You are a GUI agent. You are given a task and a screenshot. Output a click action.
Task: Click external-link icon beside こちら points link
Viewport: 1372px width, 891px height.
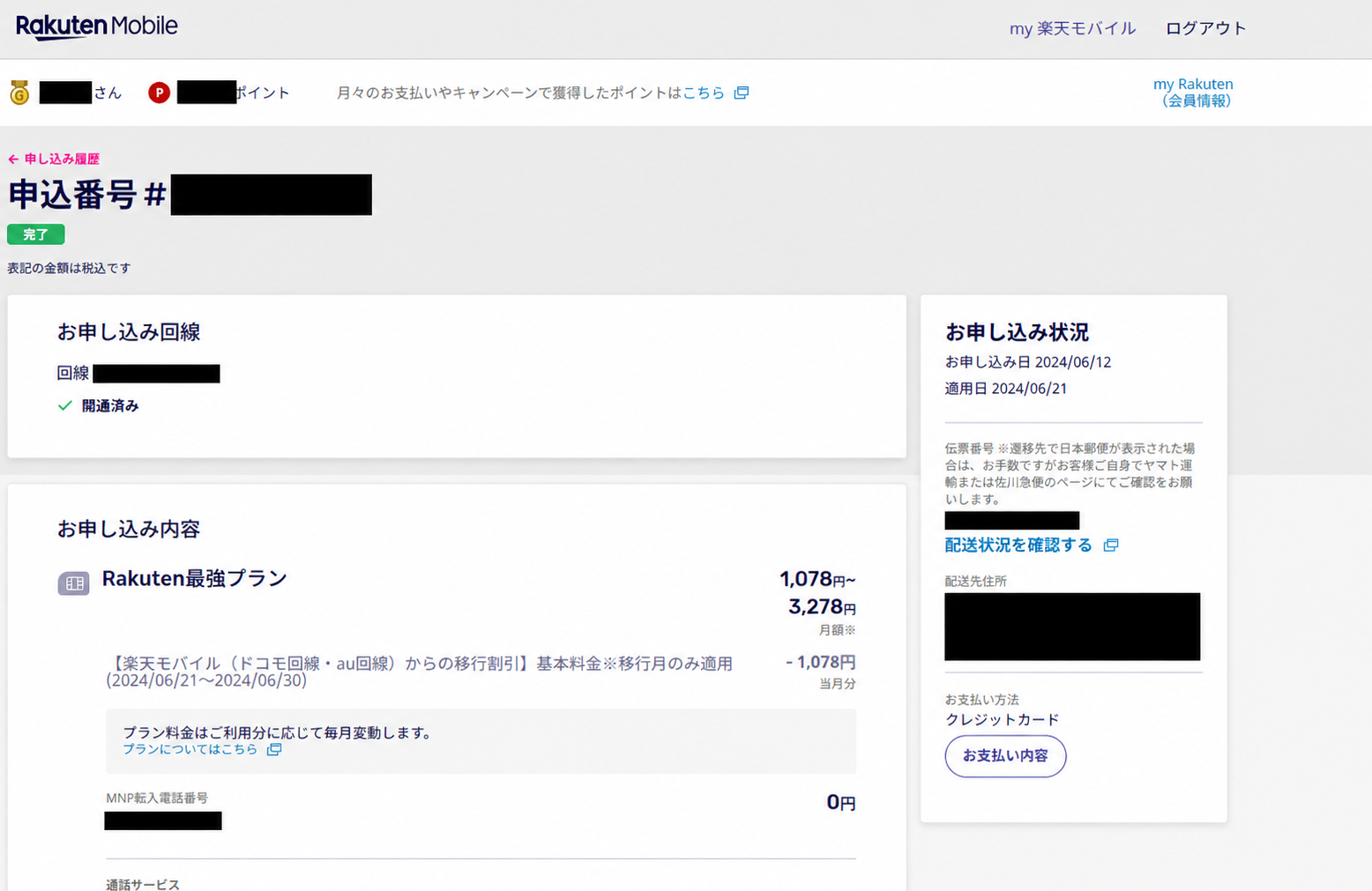click(x=742, y=93)
